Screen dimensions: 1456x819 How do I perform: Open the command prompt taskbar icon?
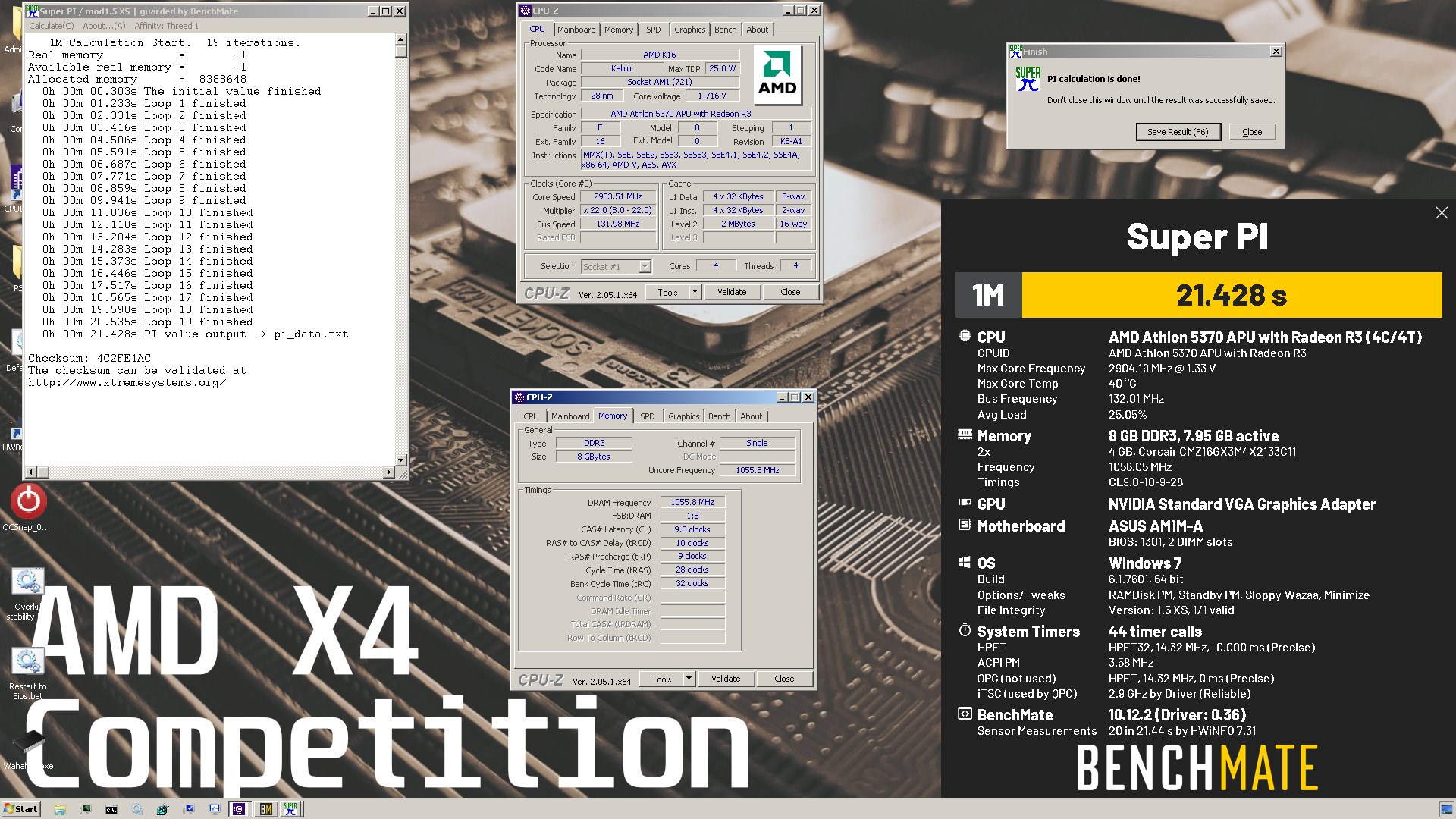[111, 809]
